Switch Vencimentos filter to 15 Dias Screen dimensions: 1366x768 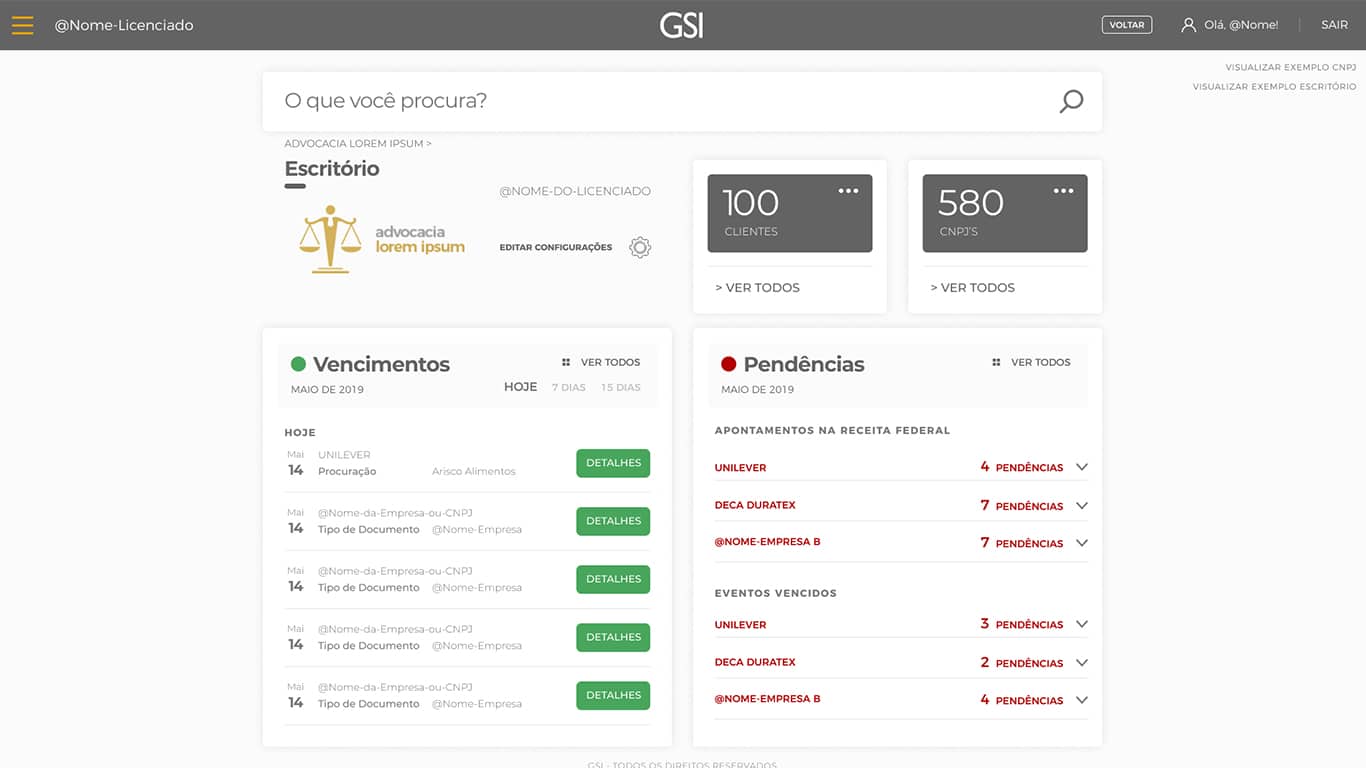point(621,387)
